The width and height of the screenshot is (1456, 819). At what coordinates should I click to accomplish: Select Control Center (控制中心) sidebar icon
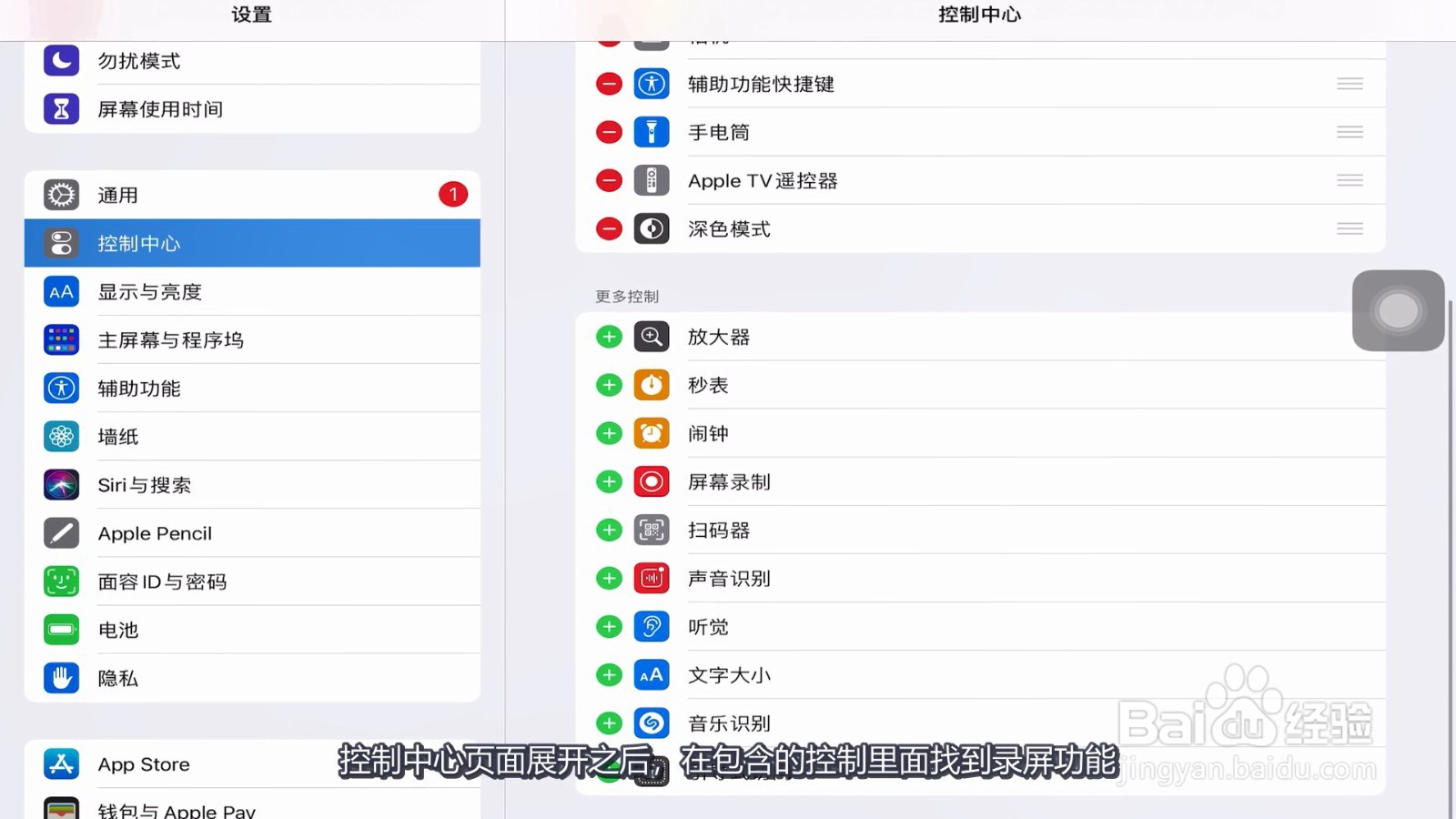61,243
